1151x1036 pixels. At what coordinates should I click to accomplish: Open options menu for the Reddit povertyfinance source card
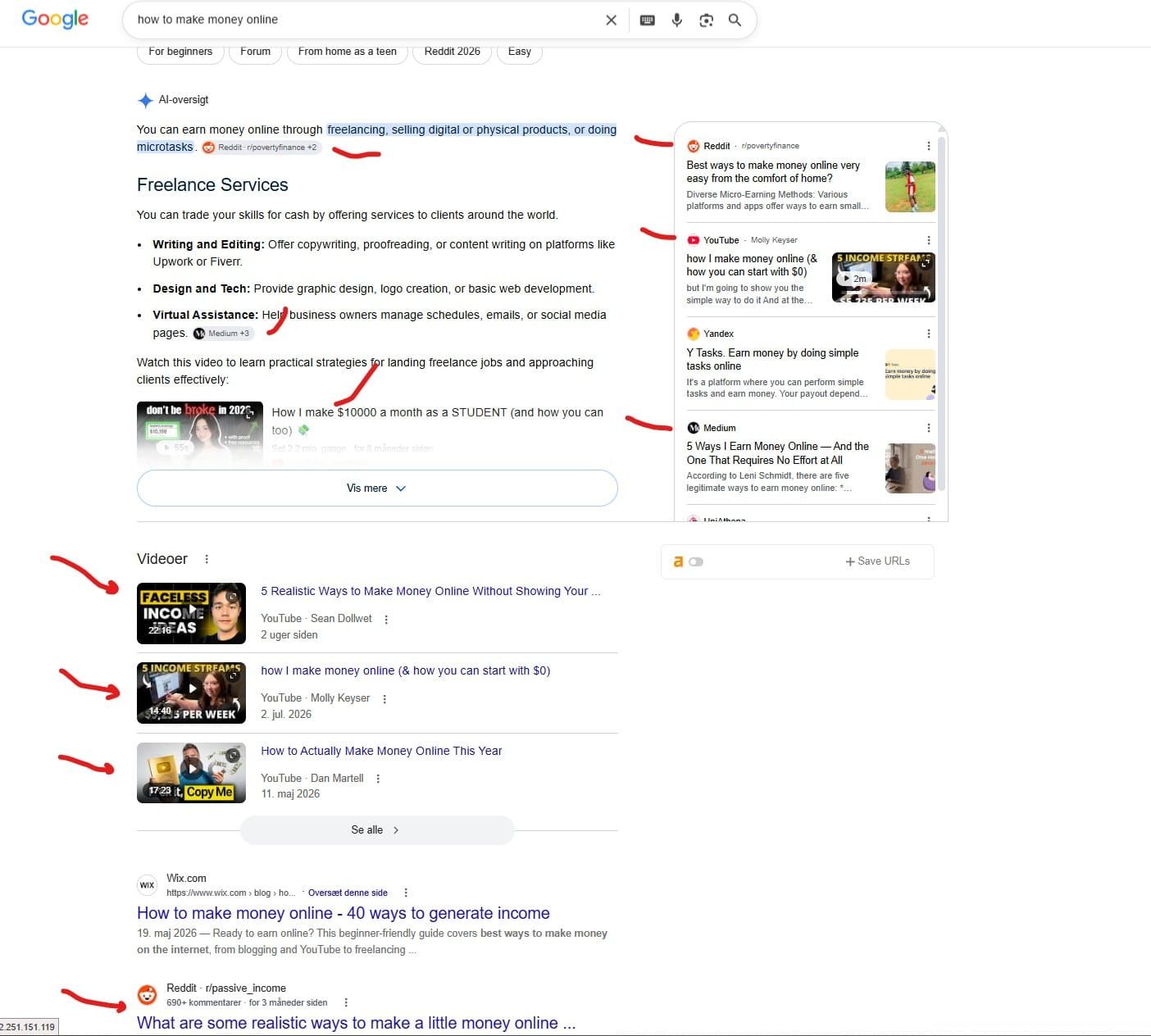[928, 146]
